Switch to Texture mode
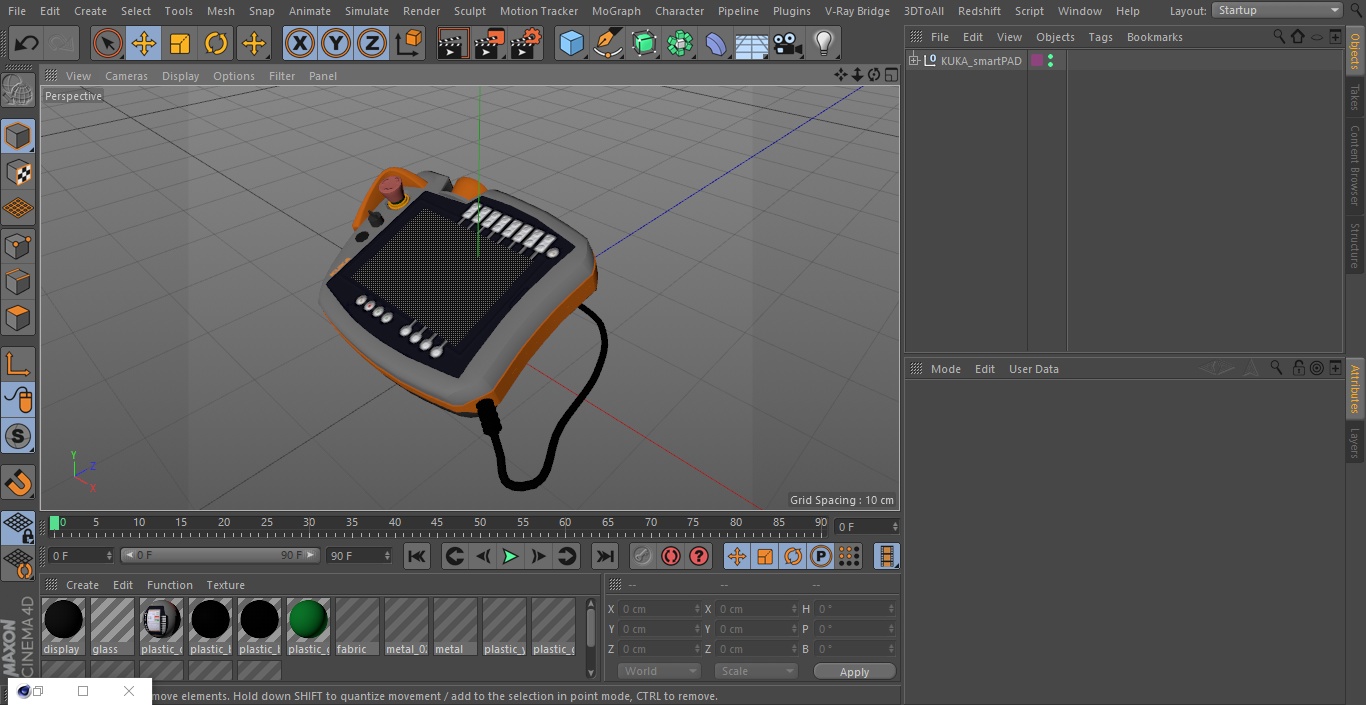 click(18, 173)
